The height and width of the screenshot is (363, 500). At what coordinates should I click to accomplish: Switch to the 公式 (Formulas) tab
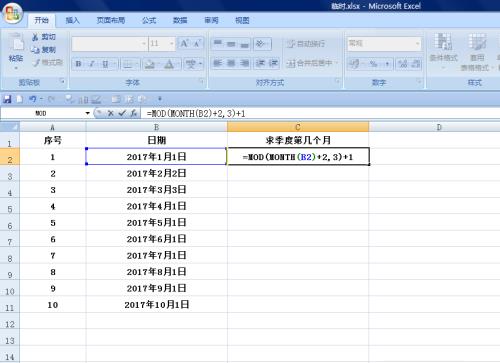149,20
